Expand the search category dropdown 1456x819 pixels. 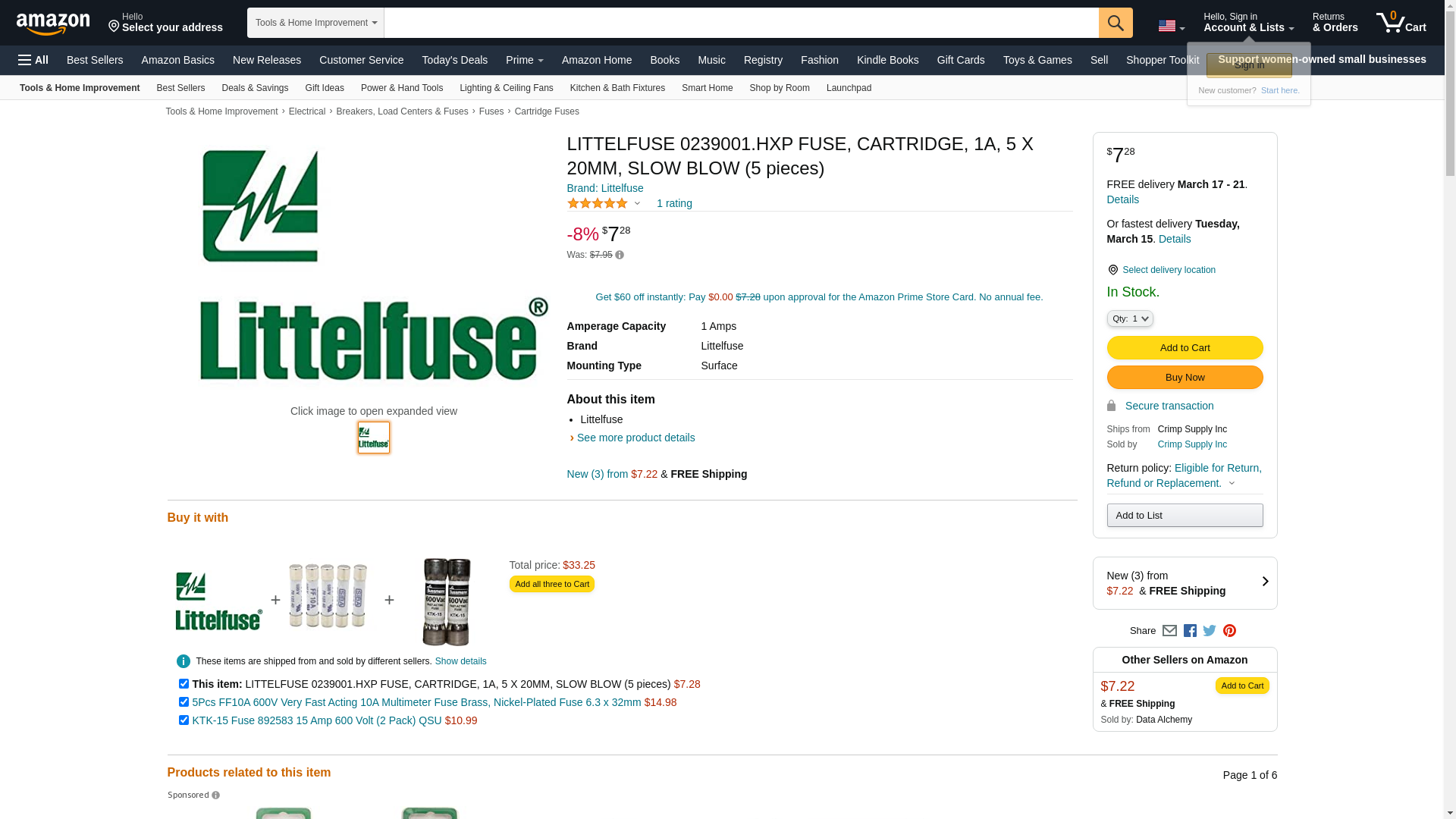(315, 23)
